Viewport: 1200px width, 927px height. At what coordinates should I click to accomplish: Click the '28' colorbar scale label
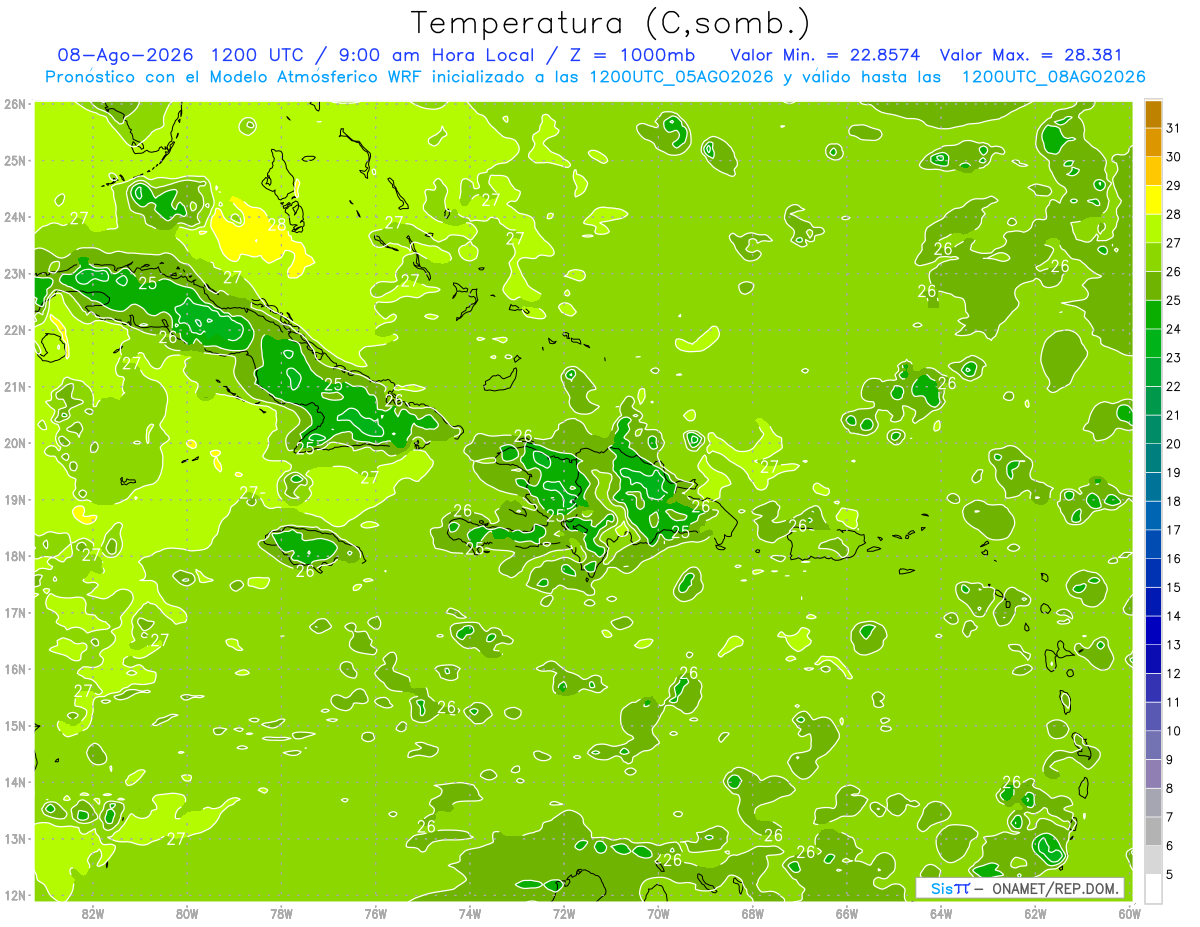(1174, 214)
